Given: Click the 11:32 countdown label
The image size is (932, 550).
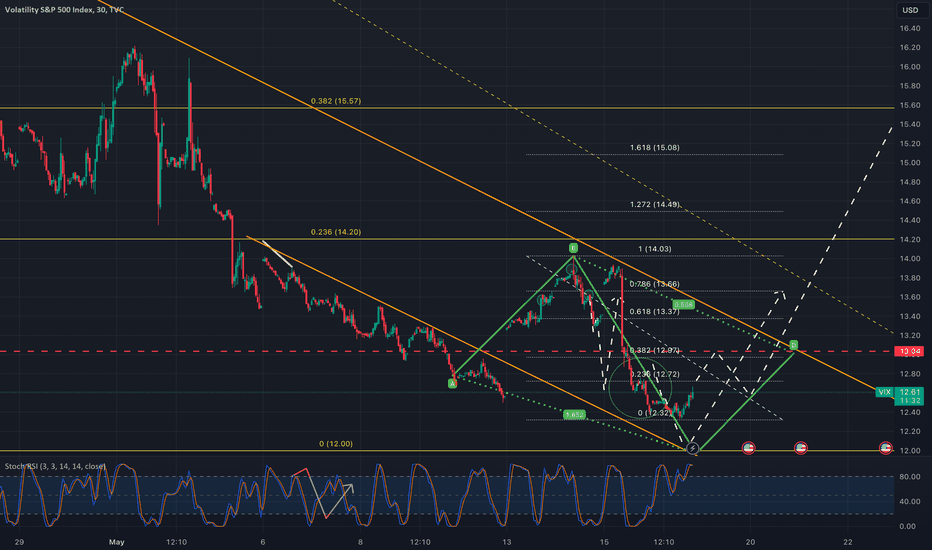Looking at the screenshot, I should coord(909,401).
